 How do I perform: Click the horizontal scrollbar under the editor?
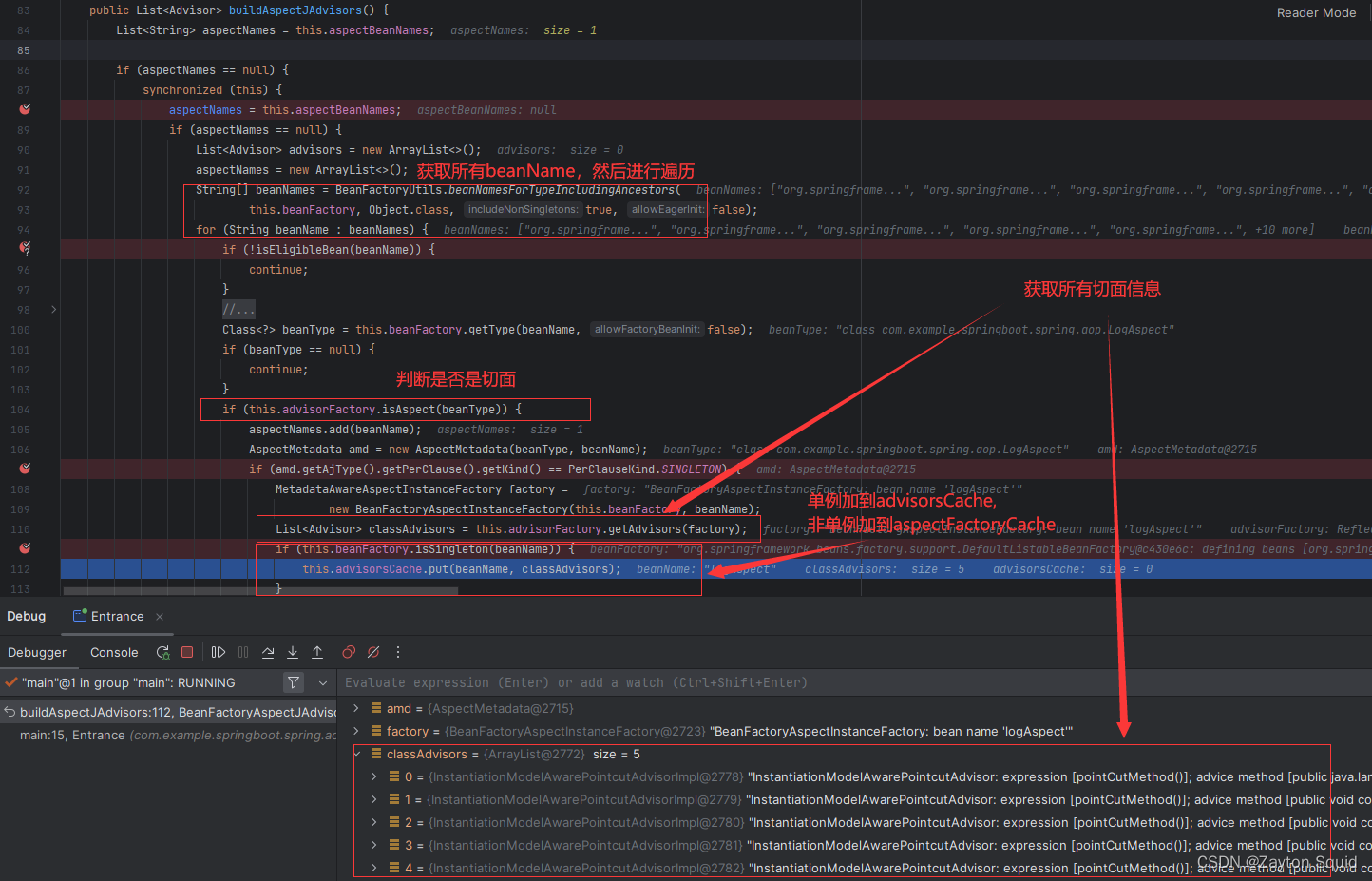click(260, 590)
